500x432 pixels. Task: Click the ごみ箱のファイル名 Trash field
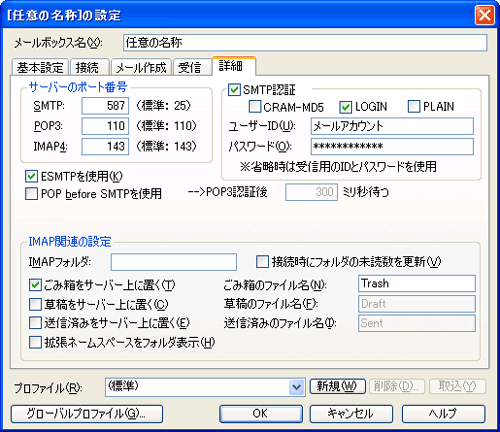click(417, 284)
